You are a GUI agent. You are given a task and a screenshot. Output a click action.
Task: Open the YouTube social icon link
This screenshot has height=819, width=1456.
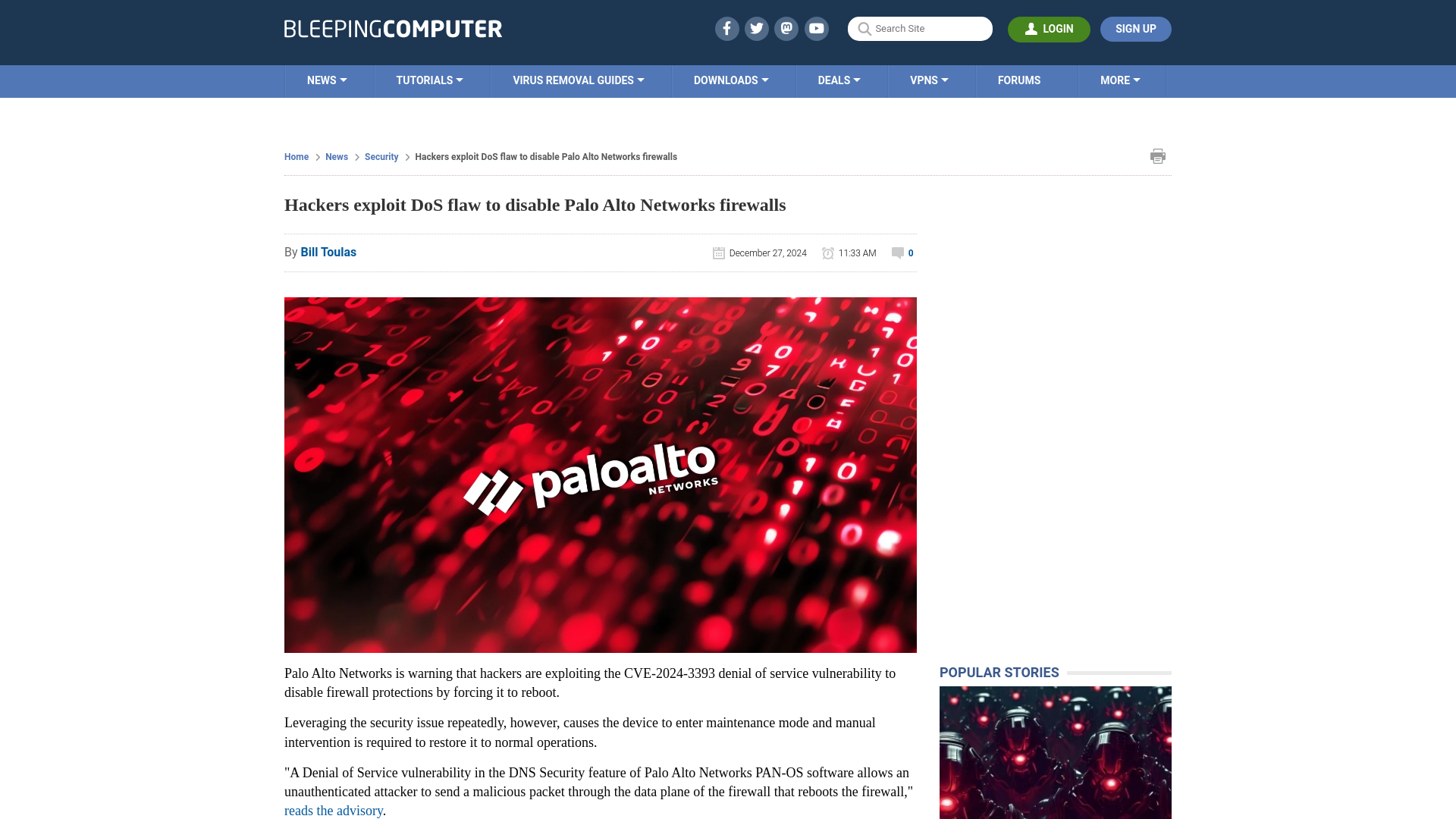pyautogui.click(x=817, y=28)
